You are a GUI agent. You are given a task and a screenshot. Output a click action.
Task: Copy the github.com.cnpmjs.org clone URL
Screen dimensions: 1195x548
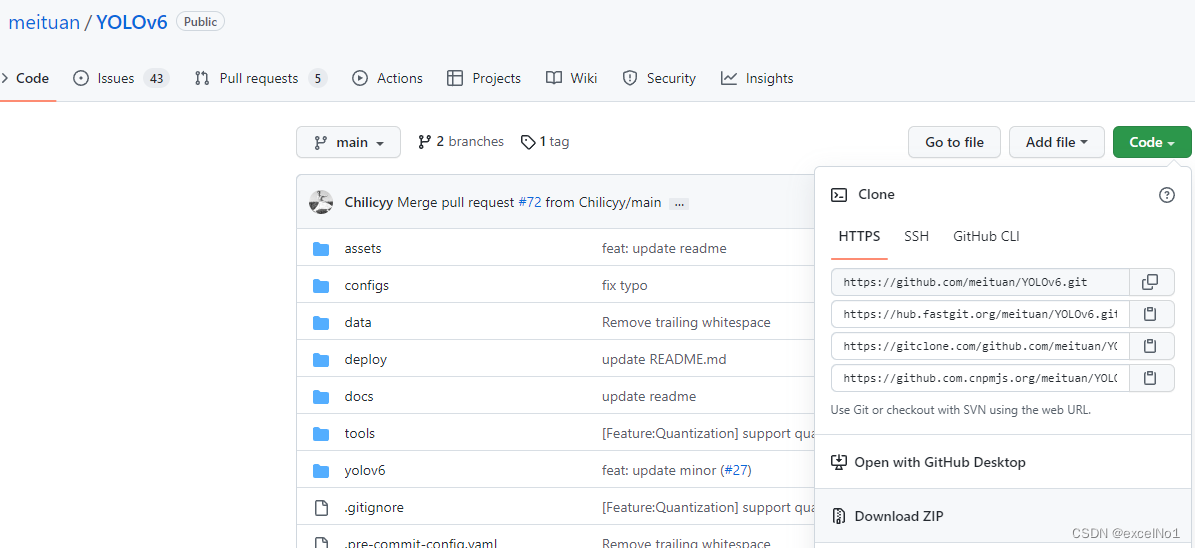point(1151,378)
